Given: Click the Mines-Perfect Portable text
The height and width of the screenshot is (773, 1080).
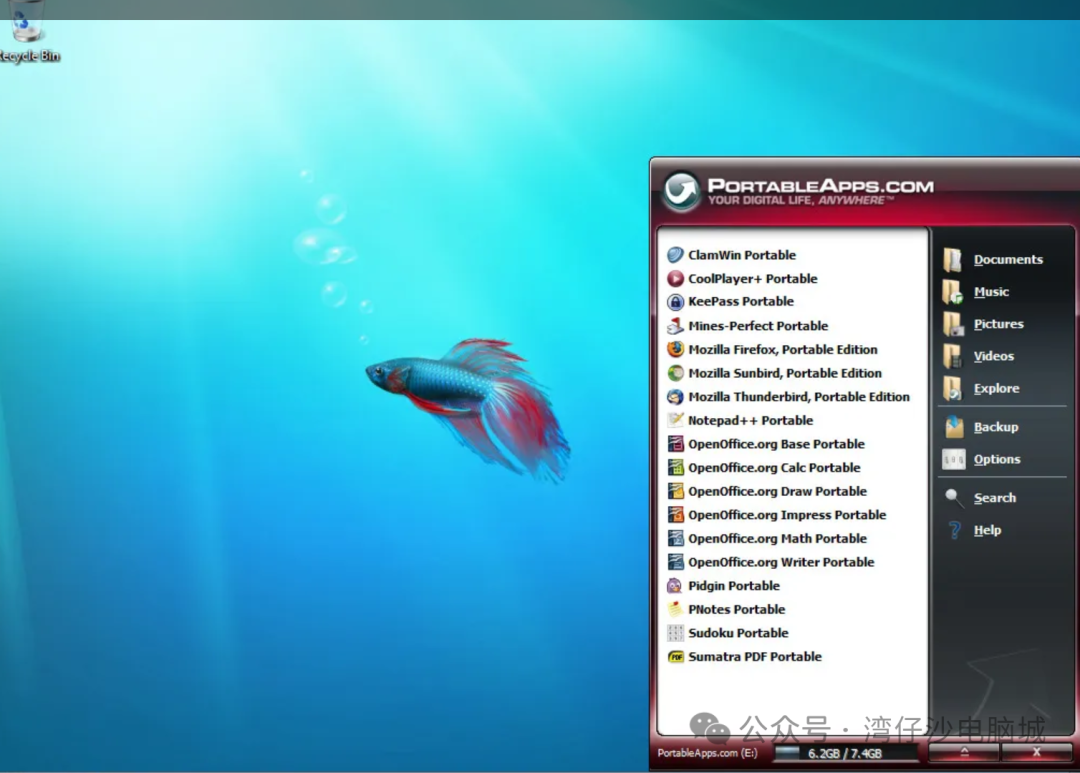Looking at the screenshot, I should [758, 326].
